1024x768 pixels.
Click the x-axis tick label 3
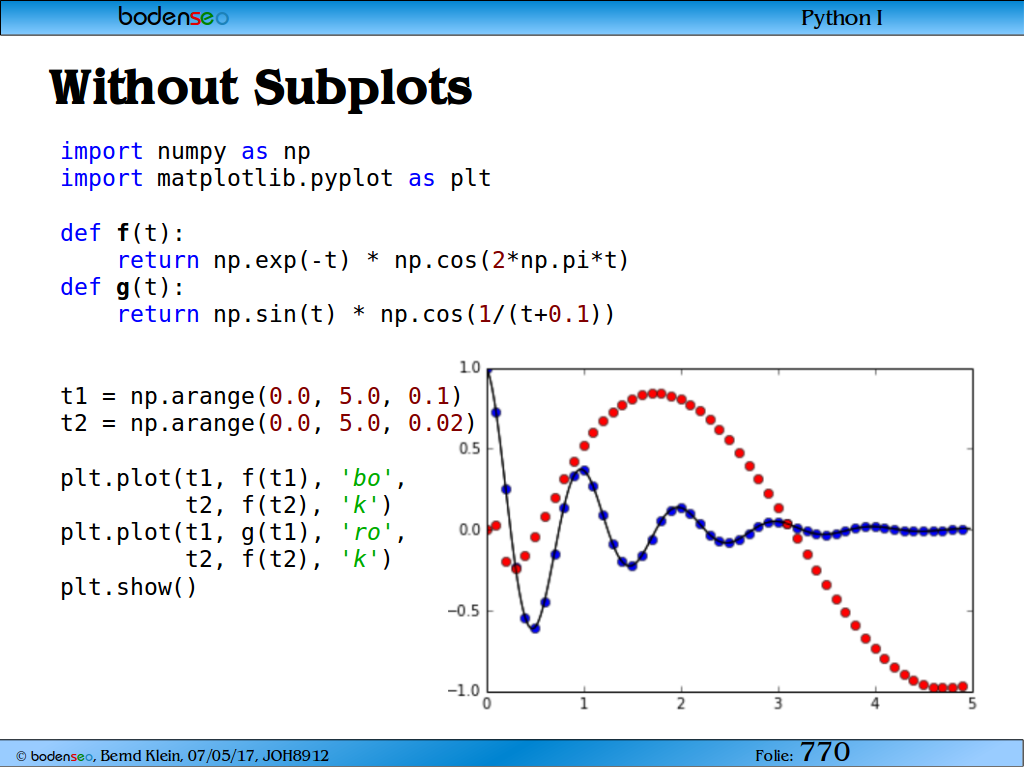click(778, 704)
